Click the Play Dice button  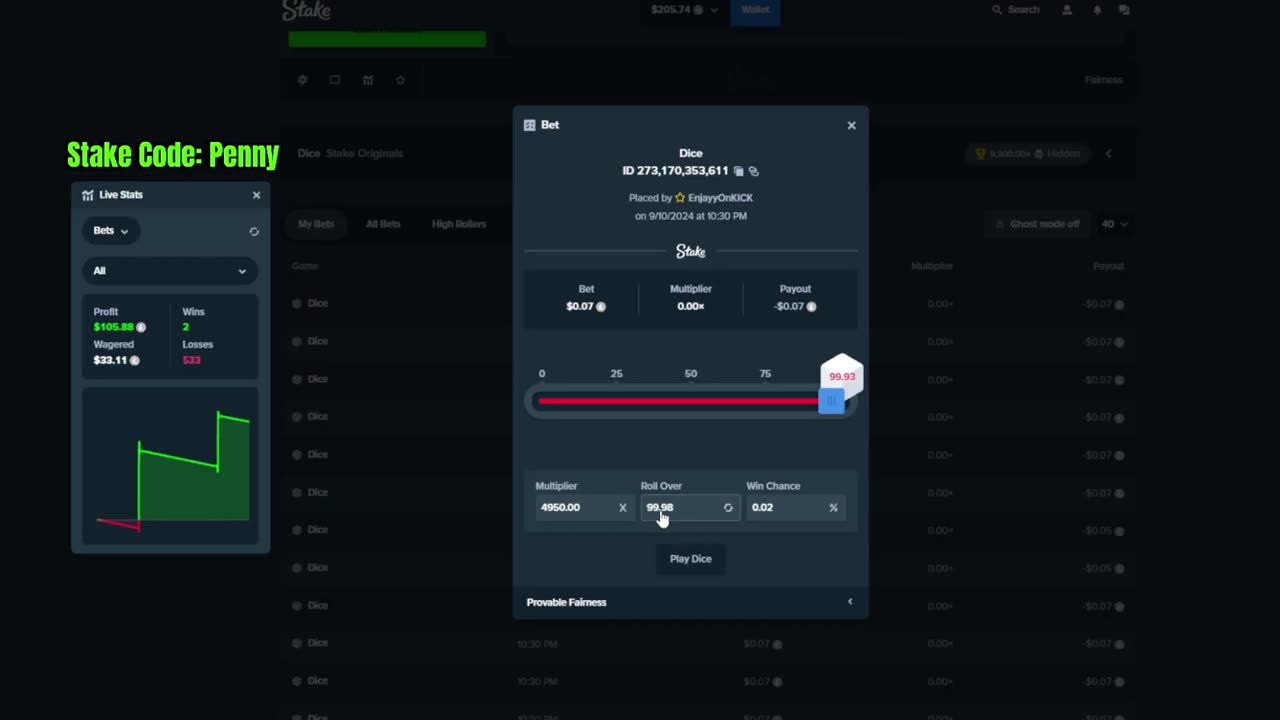point(691,559)
